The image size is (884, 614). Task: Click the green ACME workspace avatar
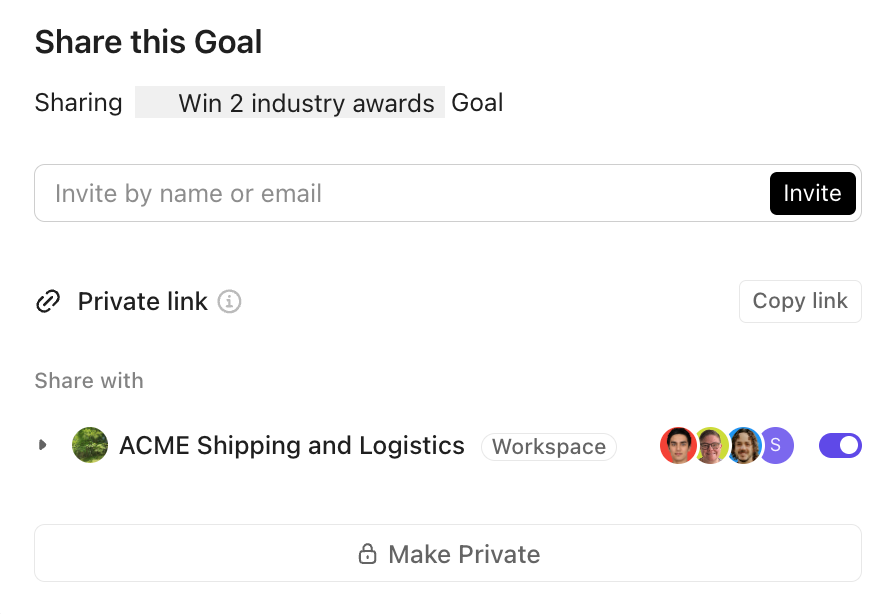coord(90,445)
